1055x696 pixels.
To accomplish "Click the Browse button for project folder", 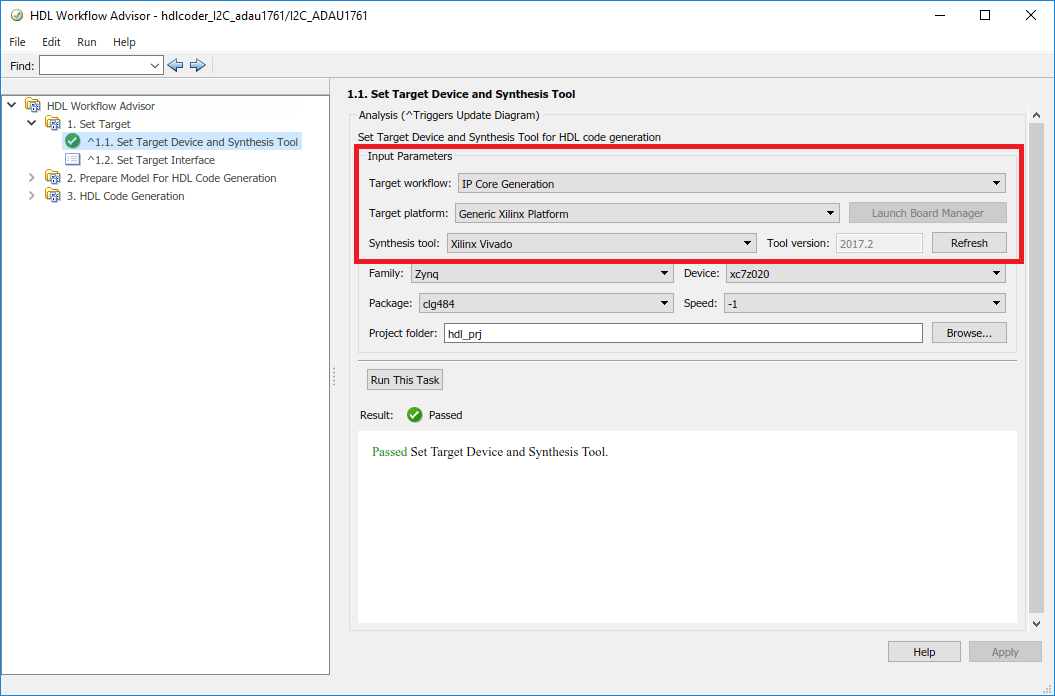I will (968, 333).
